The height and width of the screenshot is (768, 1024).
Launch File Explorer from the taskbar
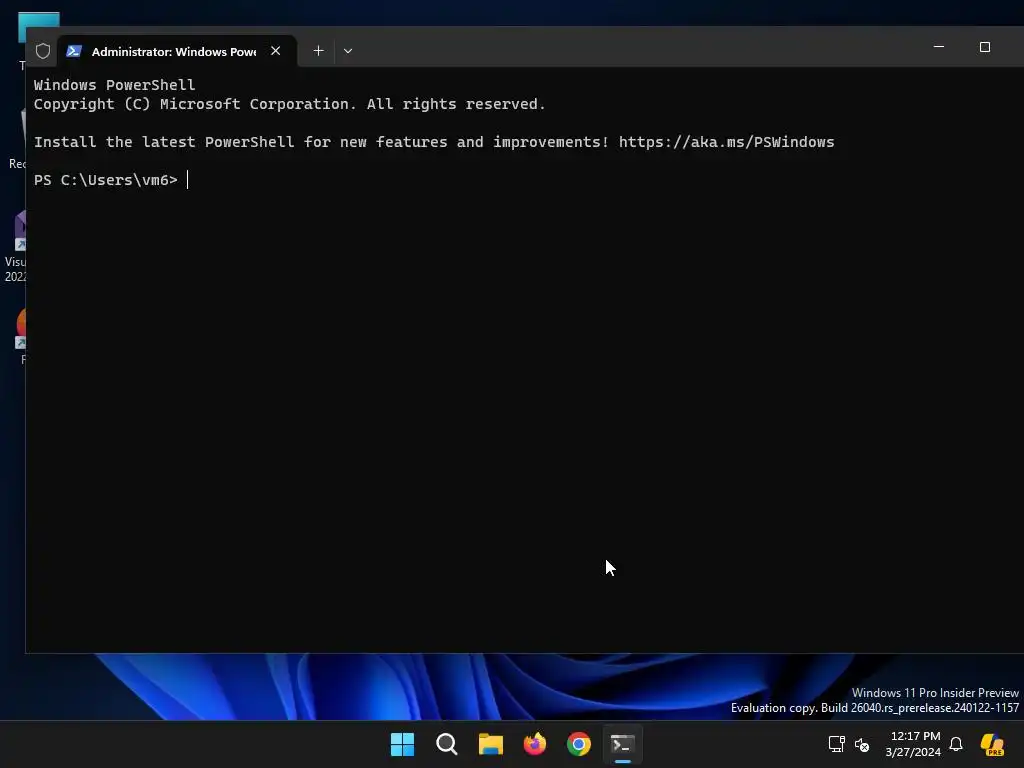[490, 744]
